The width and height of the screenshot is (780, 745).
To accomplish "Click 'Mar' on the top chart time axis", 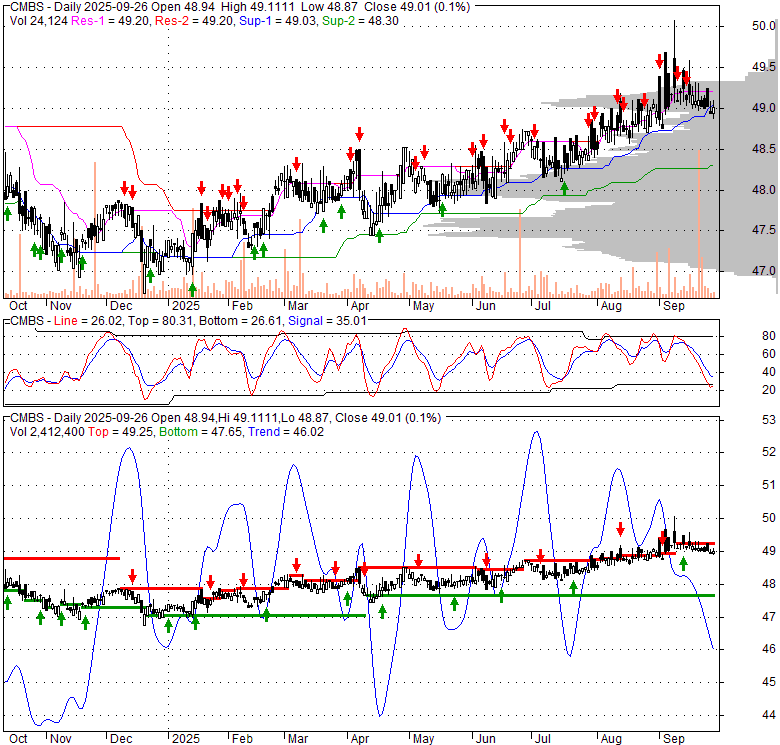I will click(x=297, y=306).
